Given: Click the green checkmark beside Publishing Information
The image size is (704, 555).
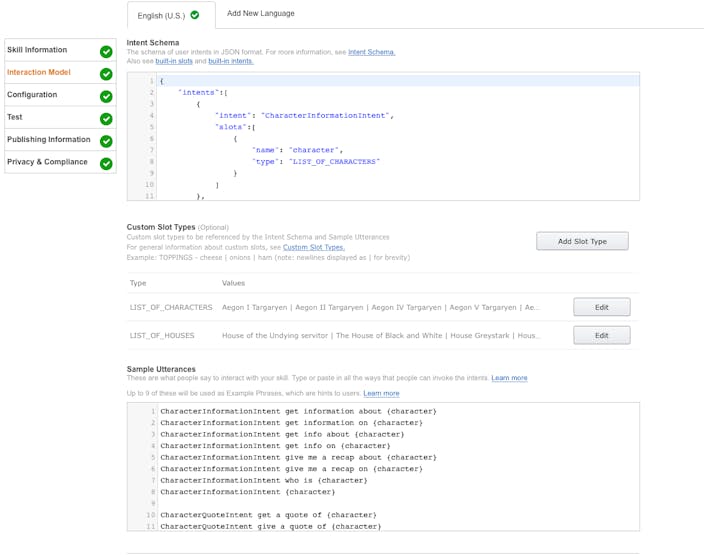Looking at the screenshot, I should pyautogui.click(x=106, y=141).
